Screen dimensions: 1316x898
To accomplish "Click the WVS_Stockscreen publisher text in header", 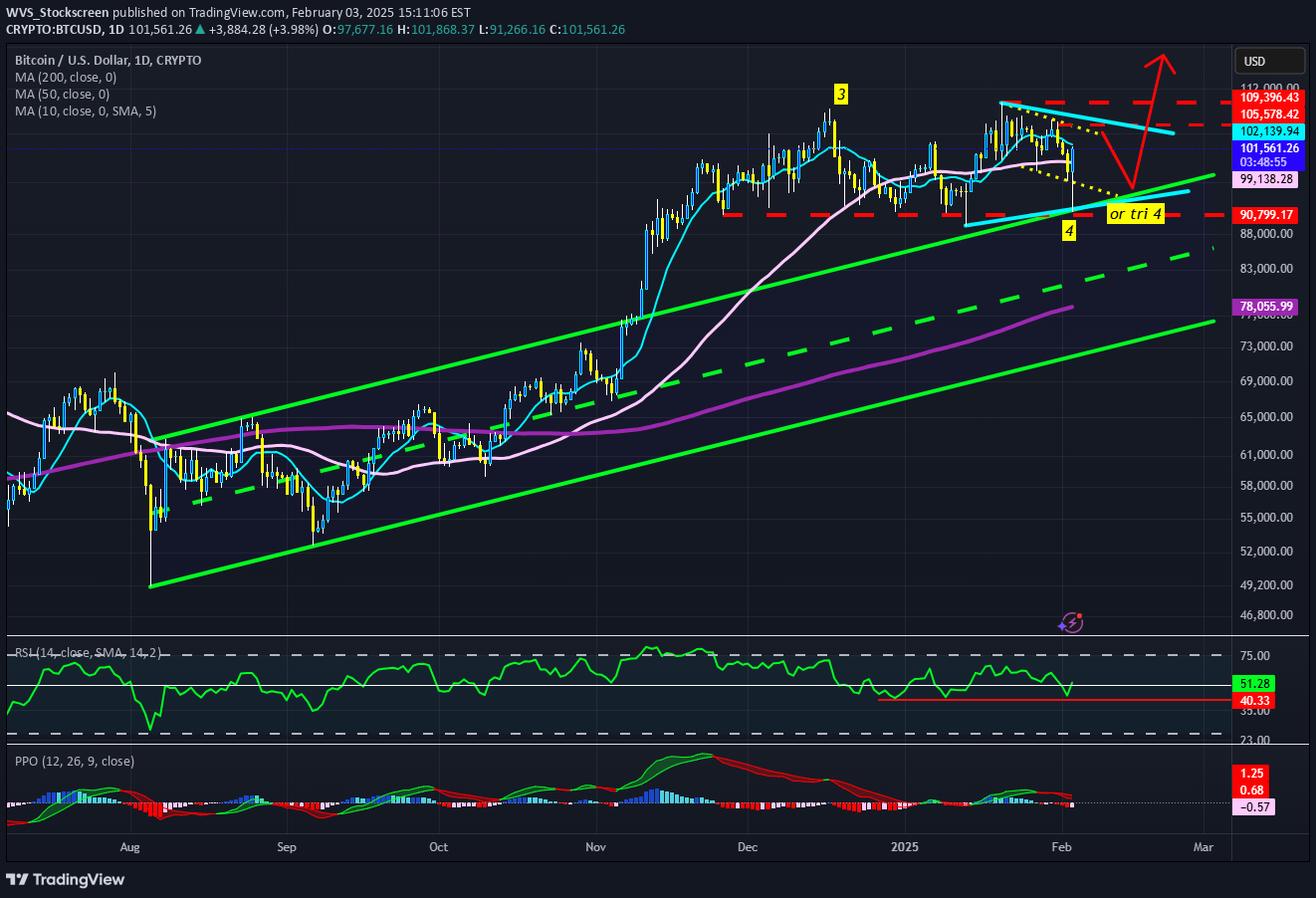I will click(x=58, y=15).
